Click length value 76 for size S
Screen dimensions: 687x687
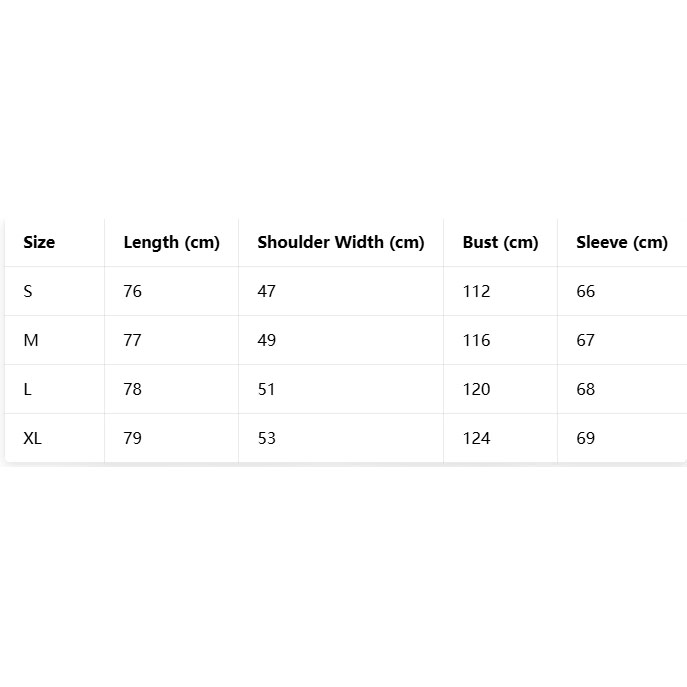pyautogui.click(x=133, y=291)
